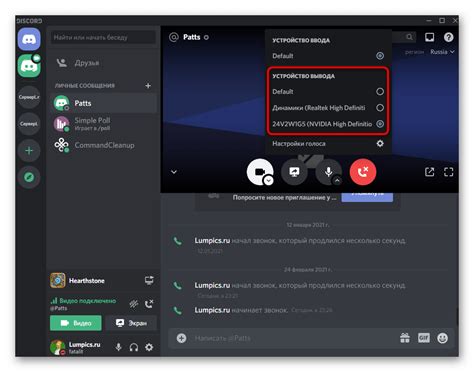The width and height of the screenshot is (474, 372).
Task: Open user settings gear near Lumpics.ru
Action: click(149, 347)
